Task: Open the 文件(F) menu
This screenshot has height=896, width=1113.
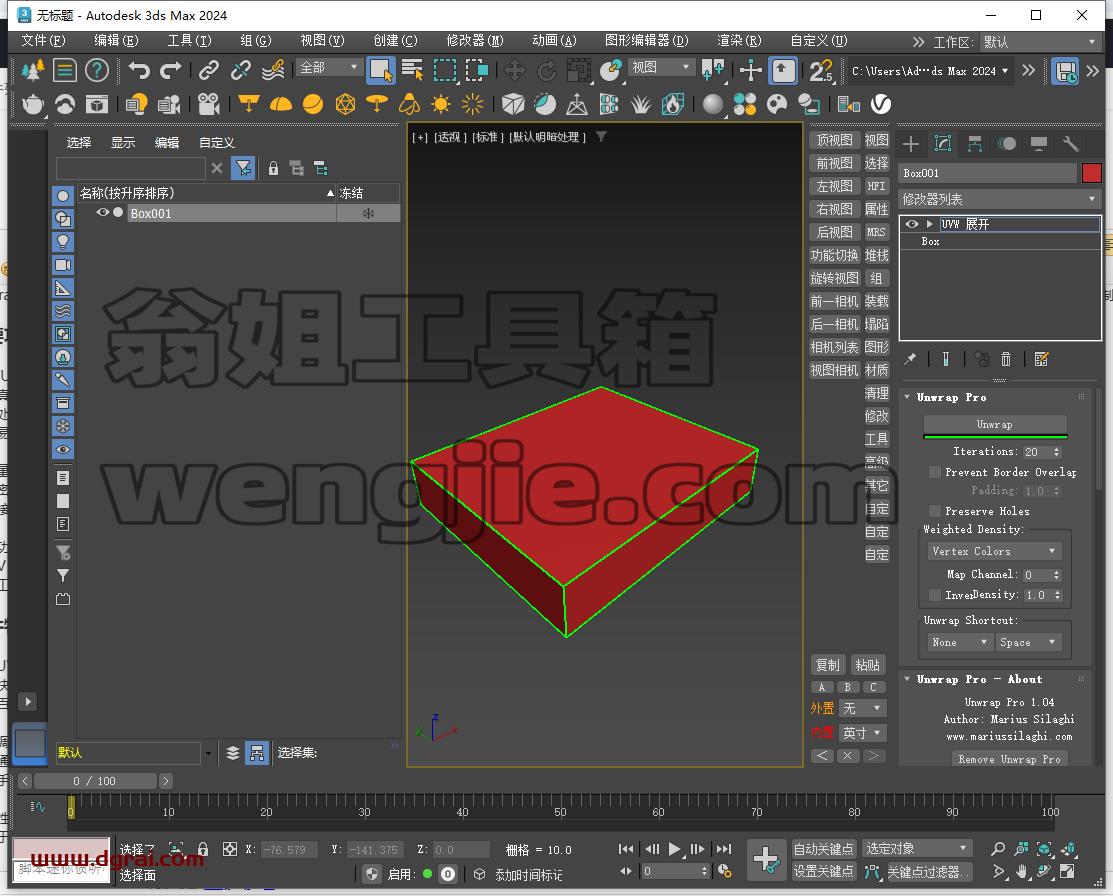Action: click(43, 40)
